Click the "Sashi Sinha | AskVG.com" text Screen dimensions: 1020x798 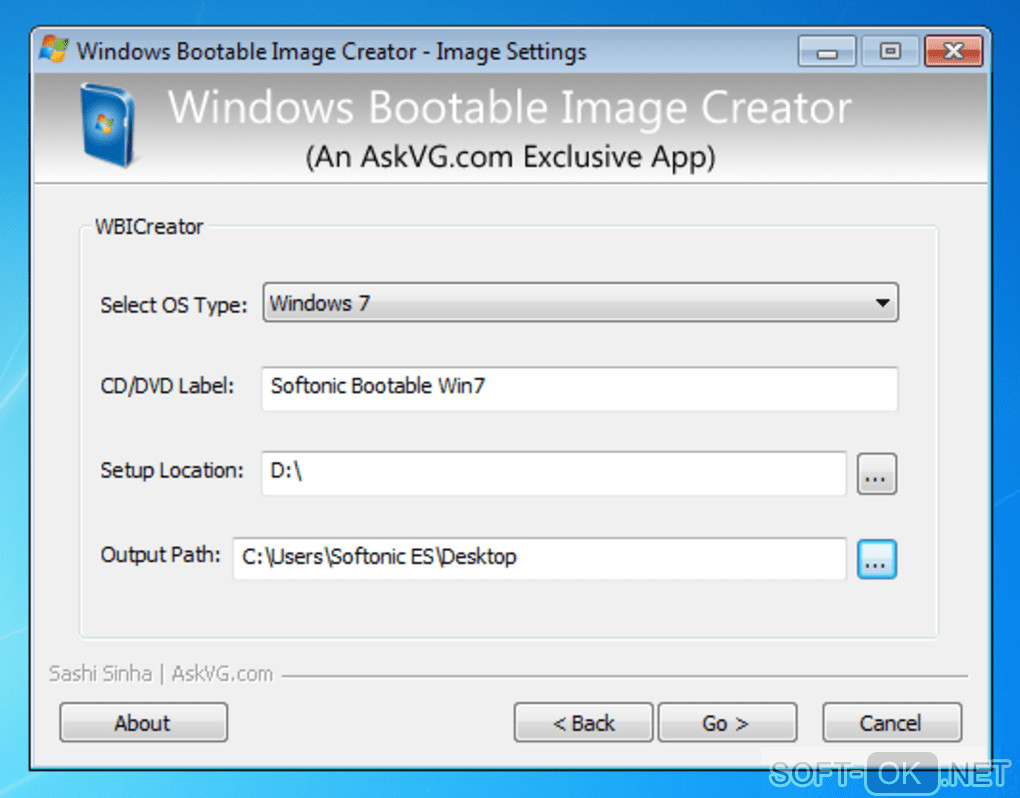click(x=161, y=674)
